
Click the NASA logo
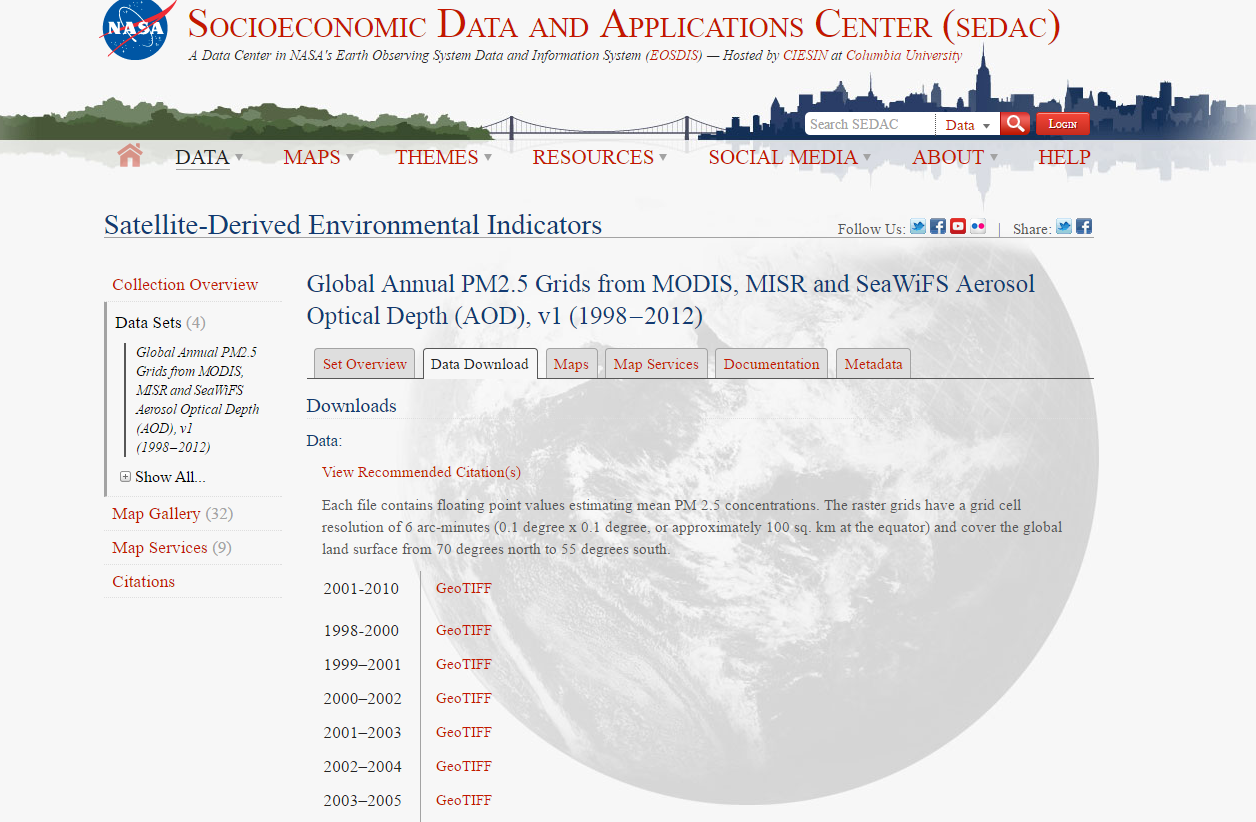(x=137, y=29)
